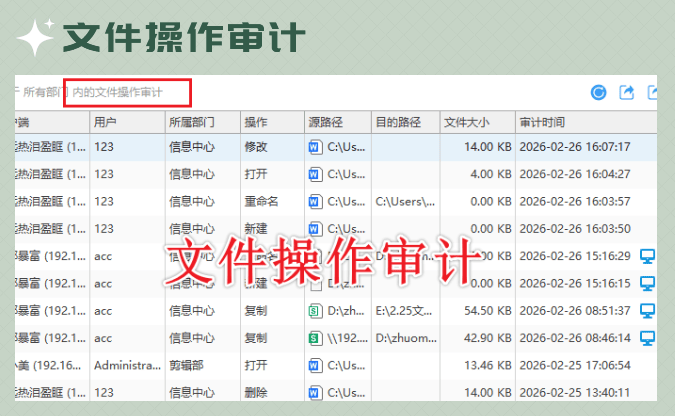Screen dimensions: 675x416
Task: Click the blue refresh icon
Action: tap(598, 92)
